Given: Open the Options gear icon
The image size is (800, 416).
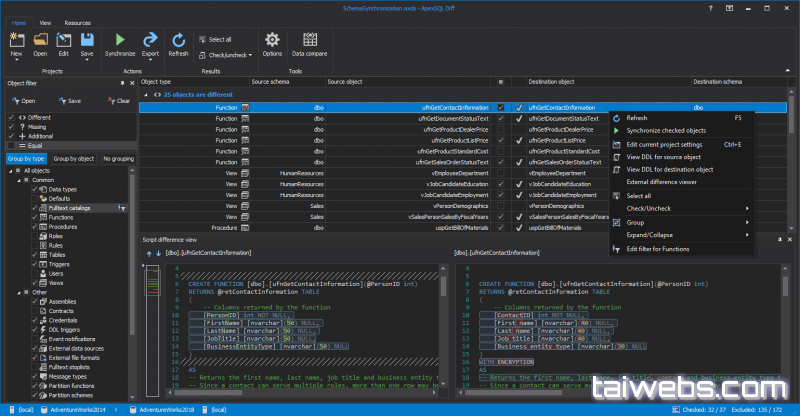Looking at the screenshot, I should [272, 40].
